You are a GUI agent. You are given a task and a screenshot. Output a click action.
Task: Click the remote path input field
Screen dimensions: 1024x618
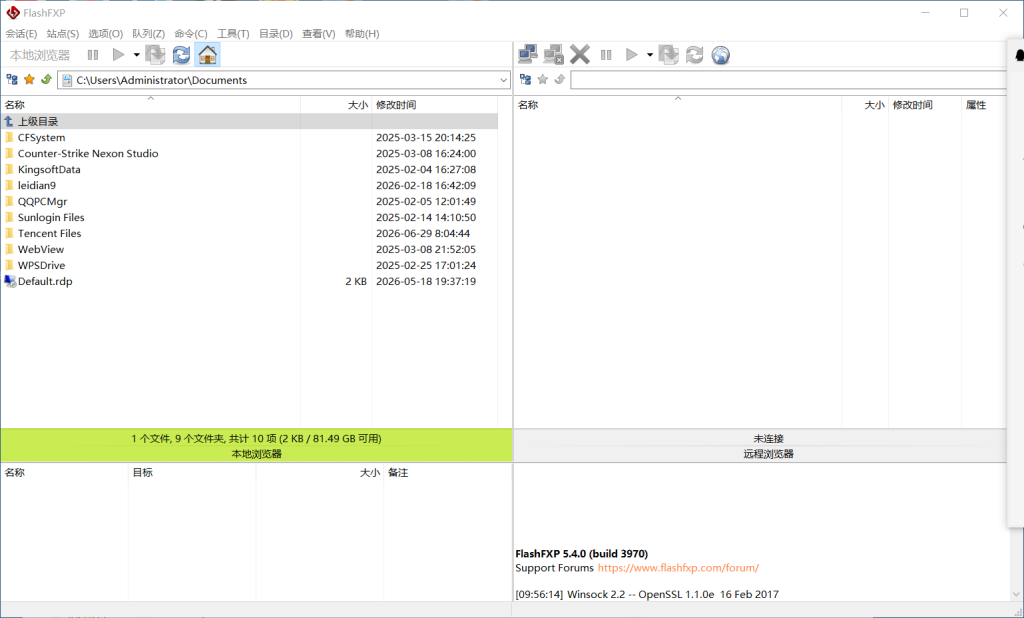pos(789,80)
